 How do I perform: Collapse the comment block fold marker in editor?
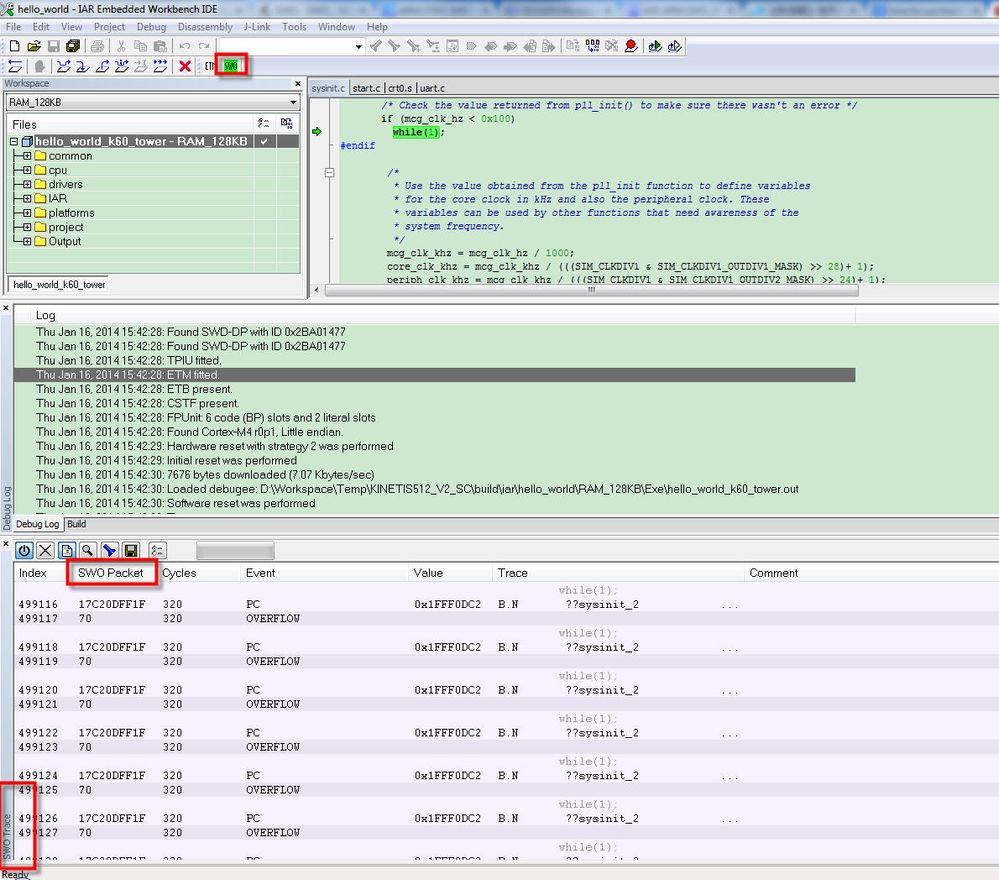tap(329, 172)
